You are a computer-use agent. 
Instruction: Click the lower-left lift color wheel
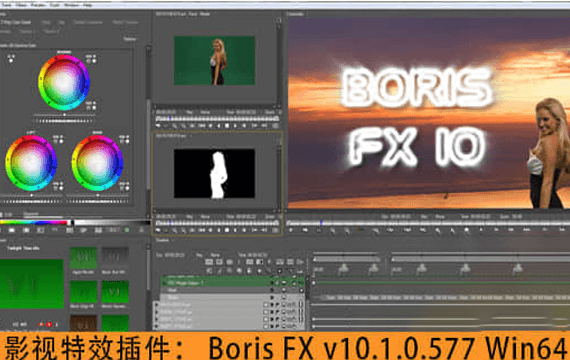[x=31, y=163]
